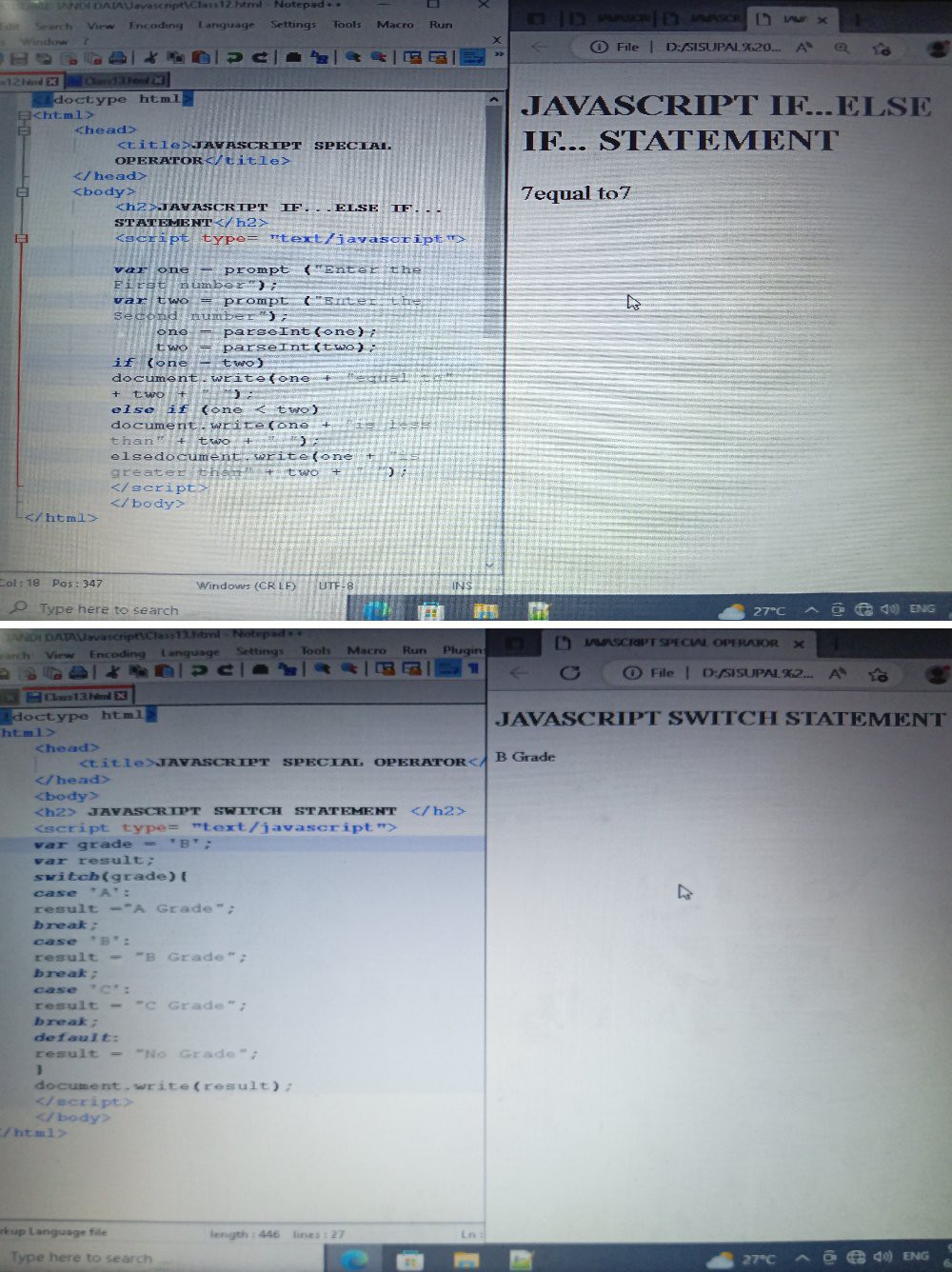Reload the JAVASCRIPT SWITCH STATEMENT browser page
The height and width of the screenshot is (1272, 952).
click(x=570, y=673)
